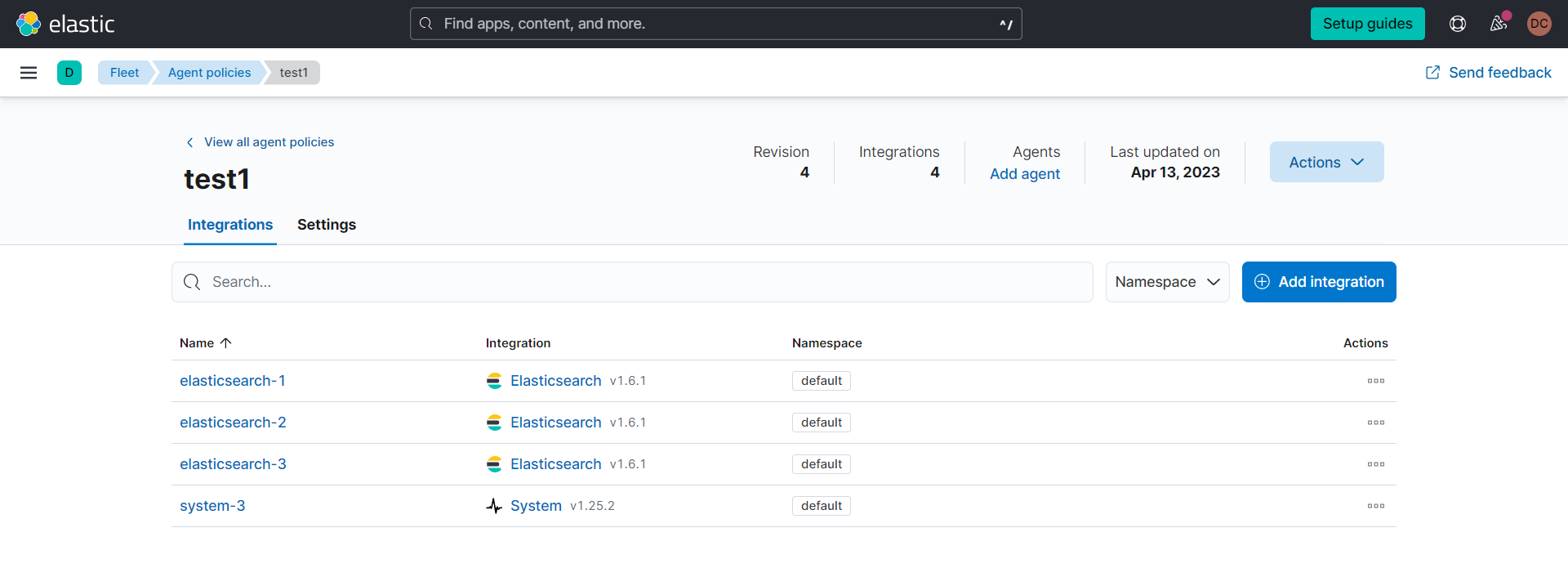Image resolution: width=1568 pixels, height=577 pixels.
Task: Click the Integration column header
Action: coord(518,343)
